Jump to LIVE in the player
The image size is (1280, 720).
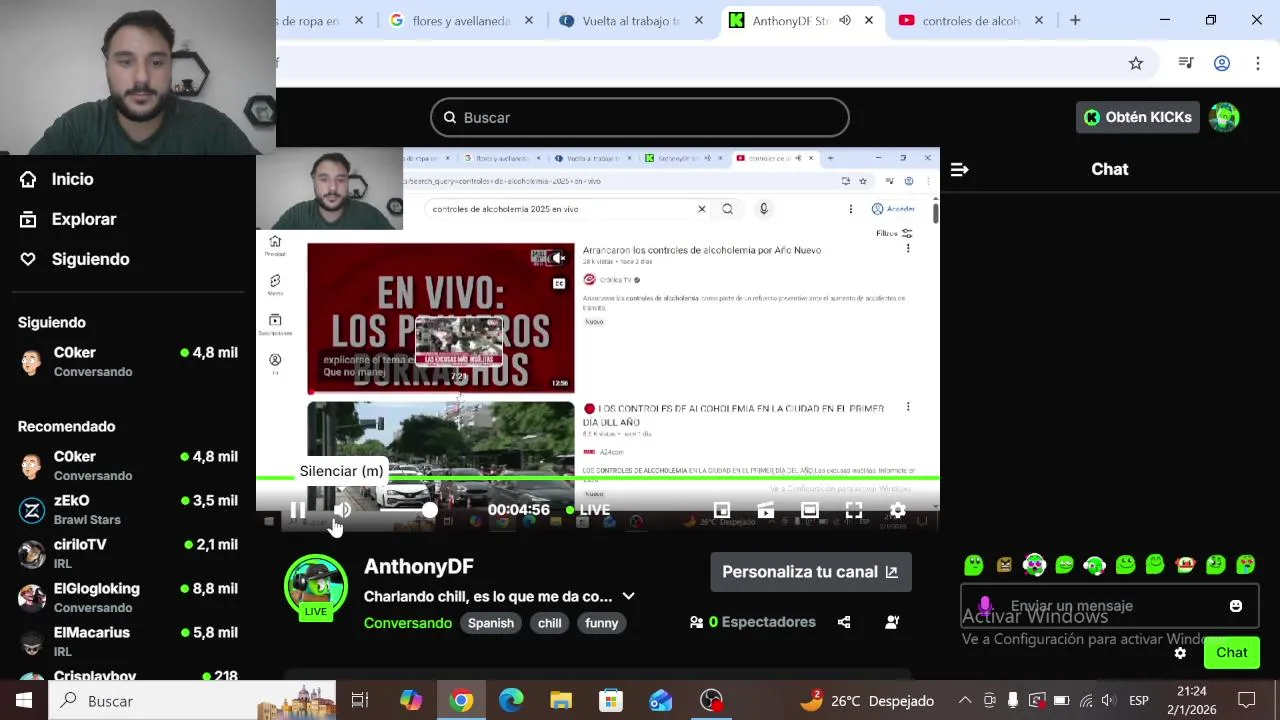pos(588,510)
